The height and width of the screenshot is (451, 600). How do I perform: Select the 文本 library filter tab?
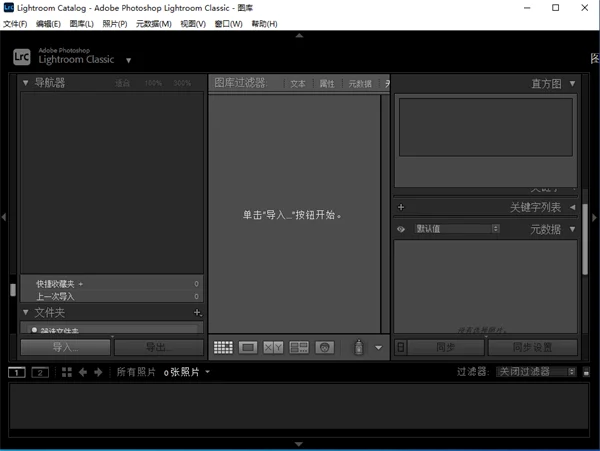[298, 84]
